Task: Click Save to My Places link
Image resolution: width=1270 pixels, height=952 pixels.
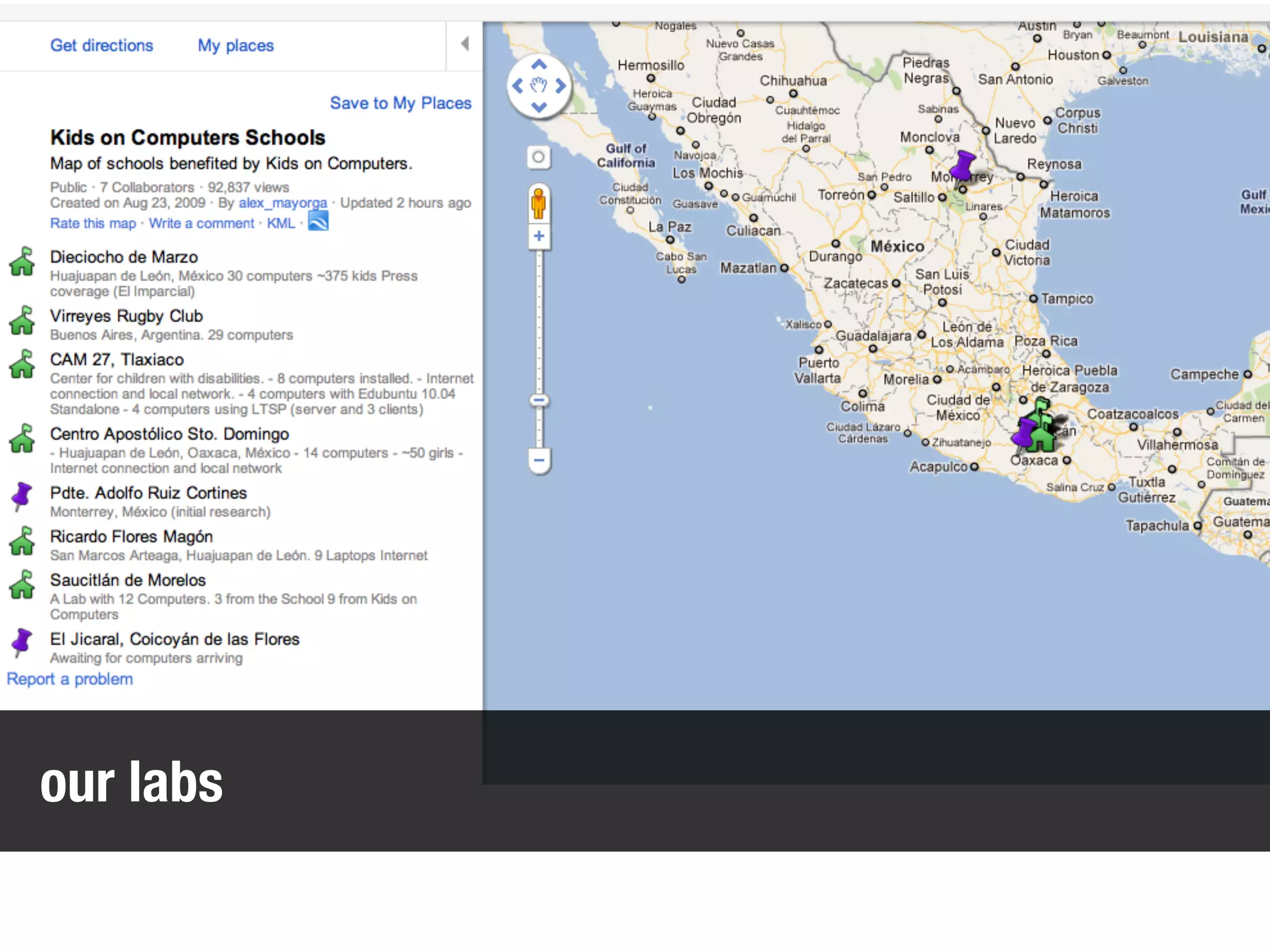Action: [x=401, y=103]
